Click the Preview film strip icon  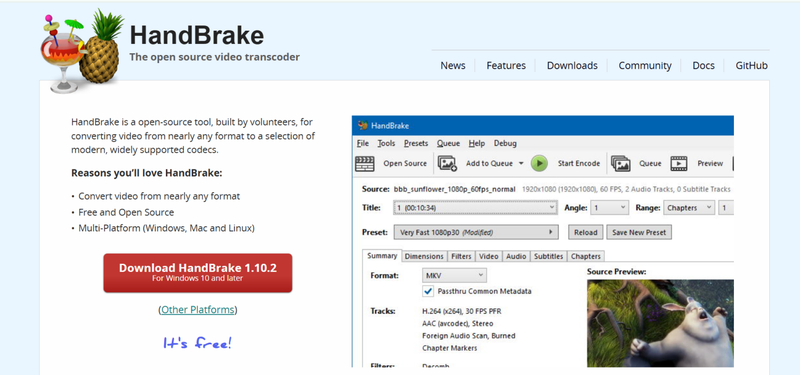tap(679, 164)
